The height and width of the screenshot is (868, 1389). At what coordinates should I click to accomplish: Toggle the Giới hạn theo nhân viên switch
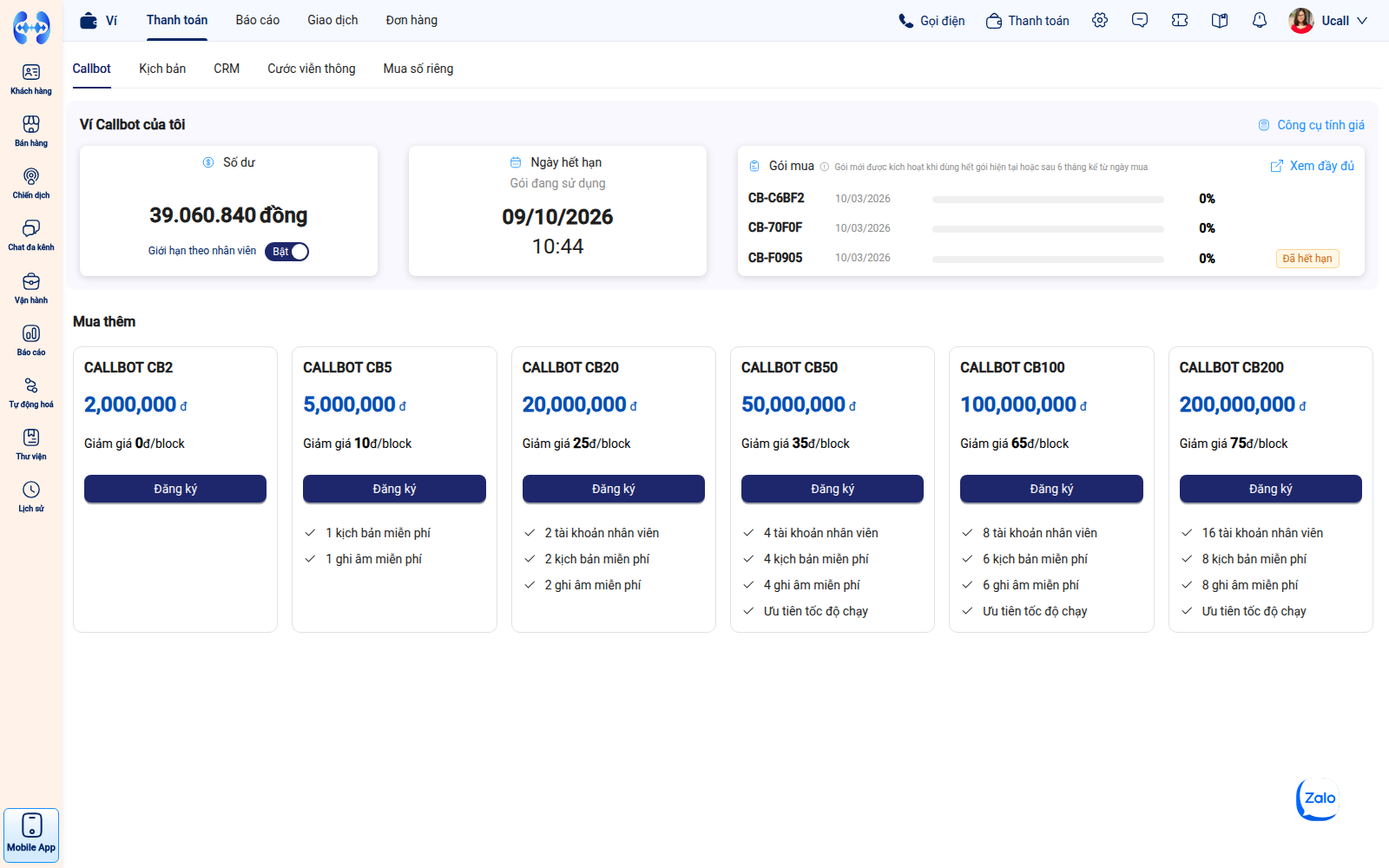pos(286,252)
